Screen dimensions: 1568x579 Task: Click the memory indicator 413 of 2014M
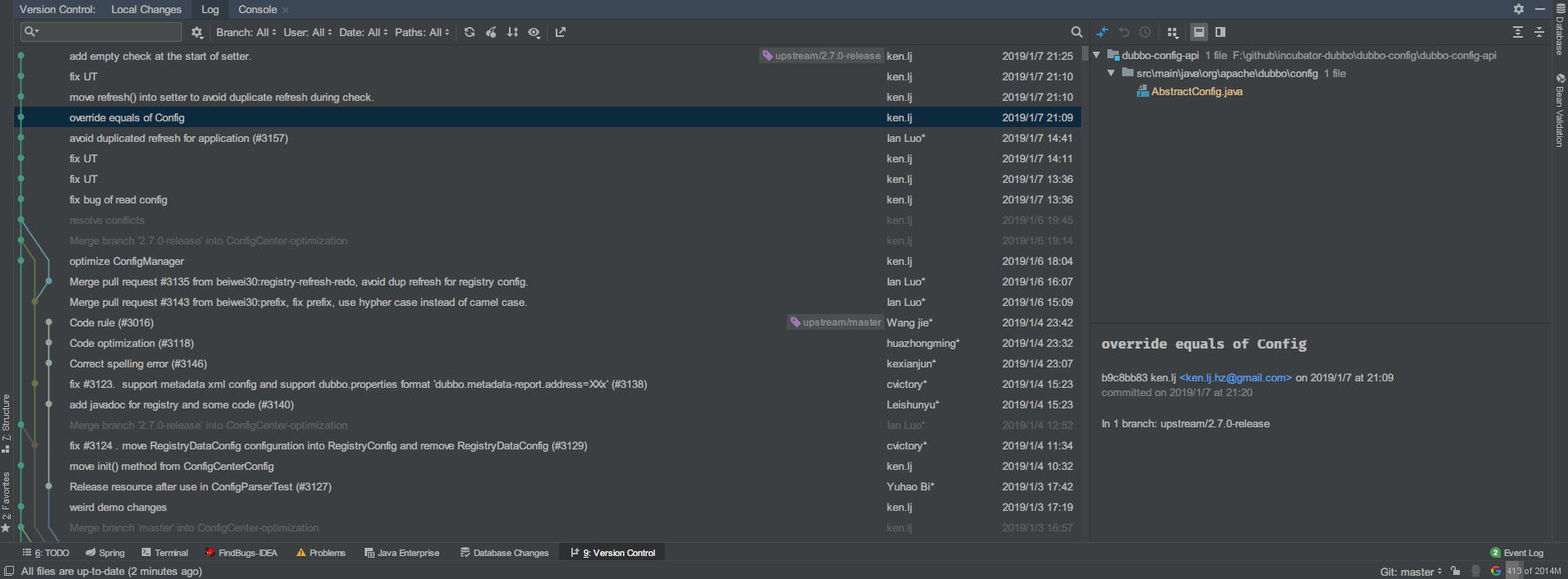(x=1534, y=571)
